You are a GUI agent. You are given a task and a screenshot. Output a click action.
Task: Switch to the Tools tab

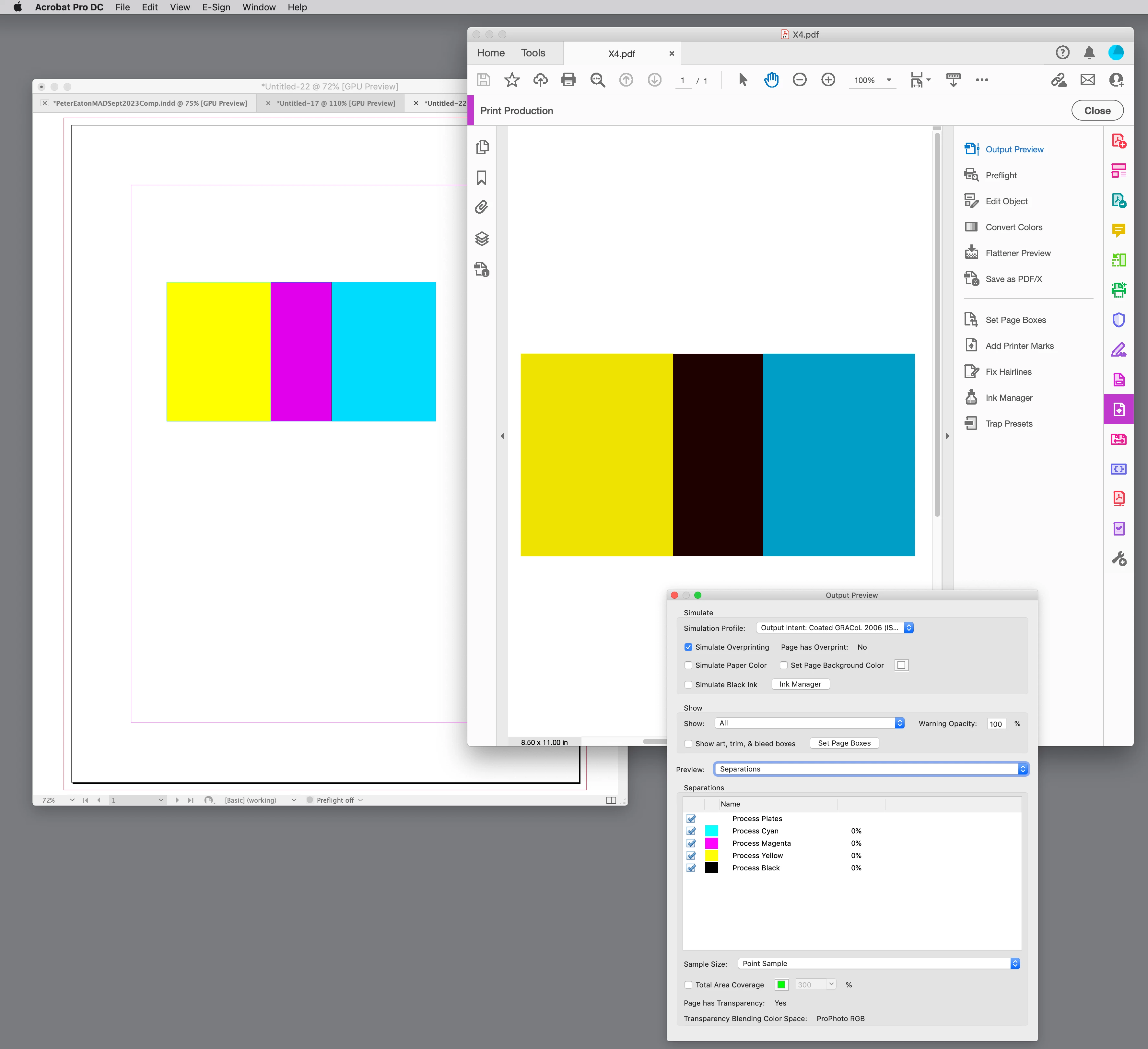tap(533, 53)
